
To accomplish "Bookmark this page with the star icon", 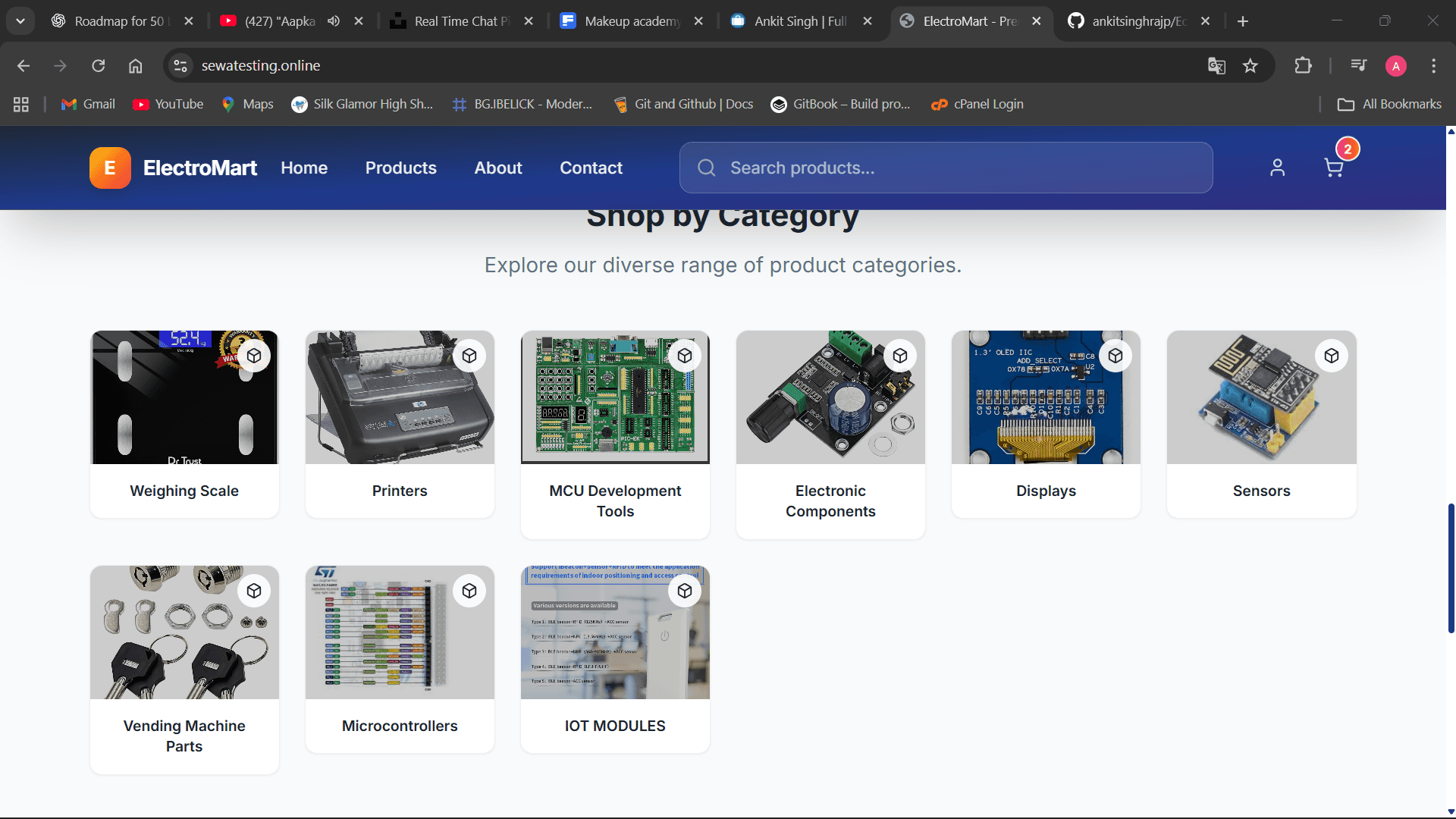I will click(x=1250, y=66).
